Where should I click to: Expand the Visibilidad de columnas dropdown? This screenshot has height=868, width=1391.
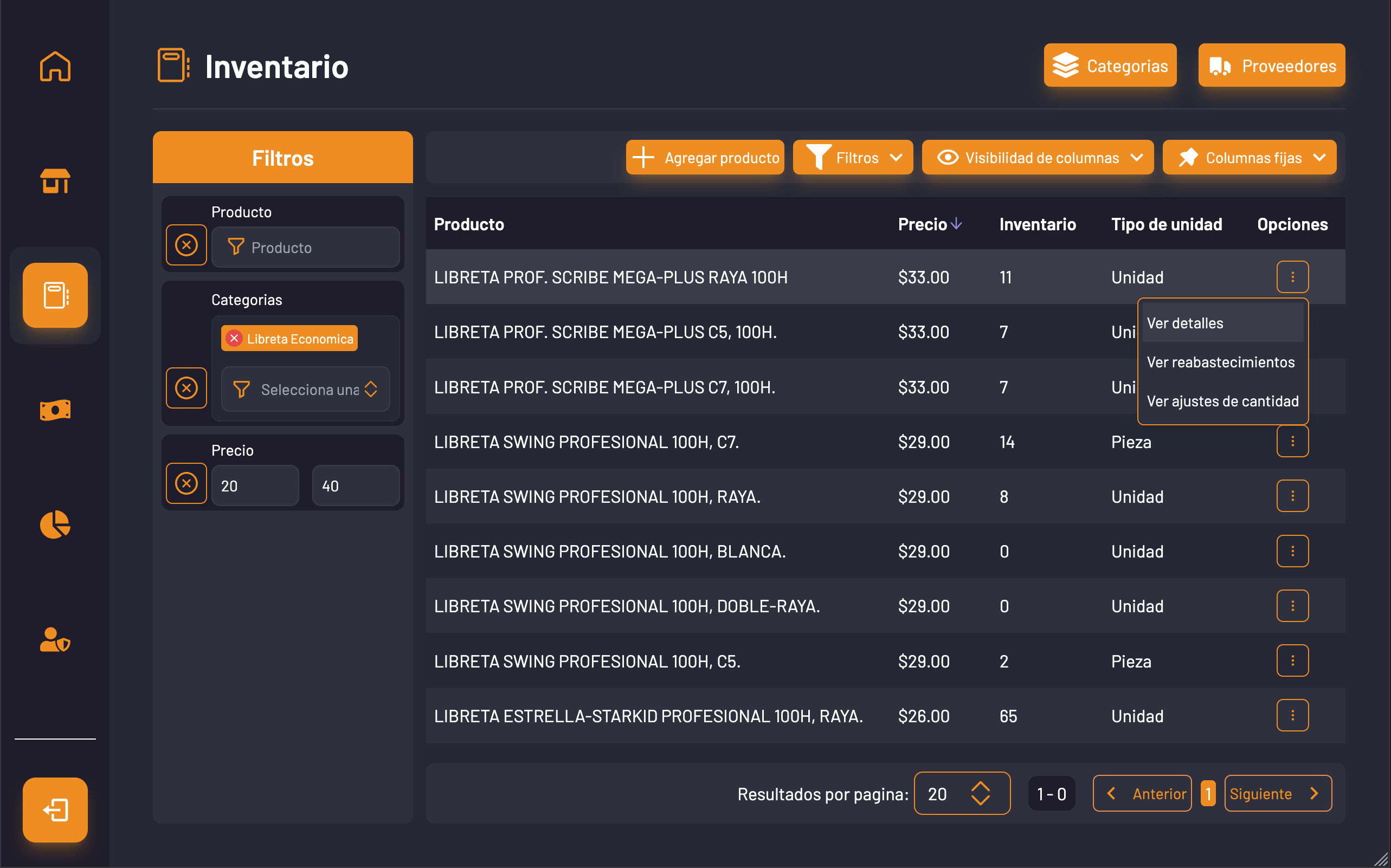[1037, 157]
